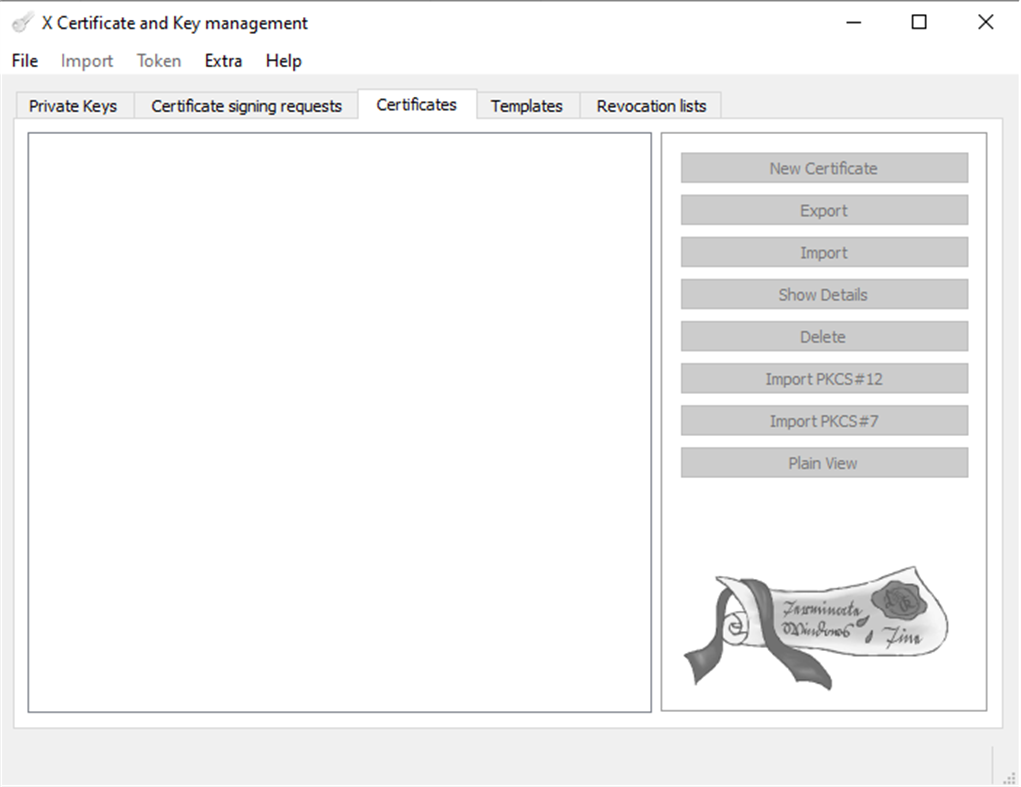Click the disabled Token menu

[158, 61]
